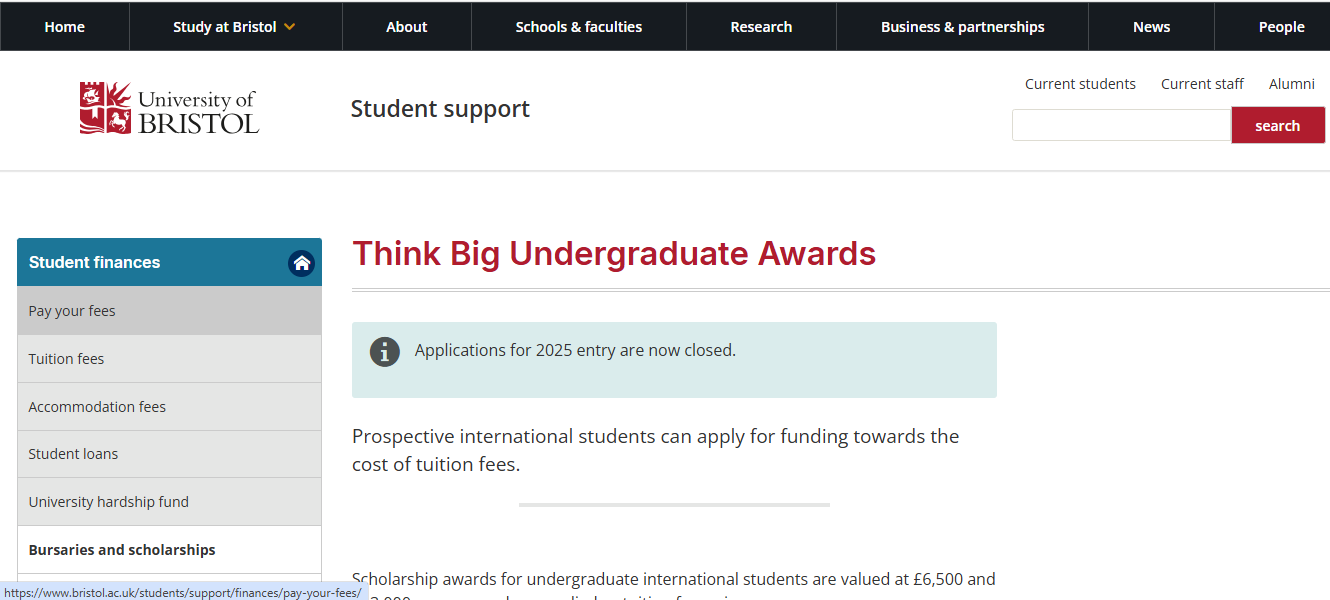Select the Research navigation item
This screenshot has width=1330, height=600.
tap(761, 27)
